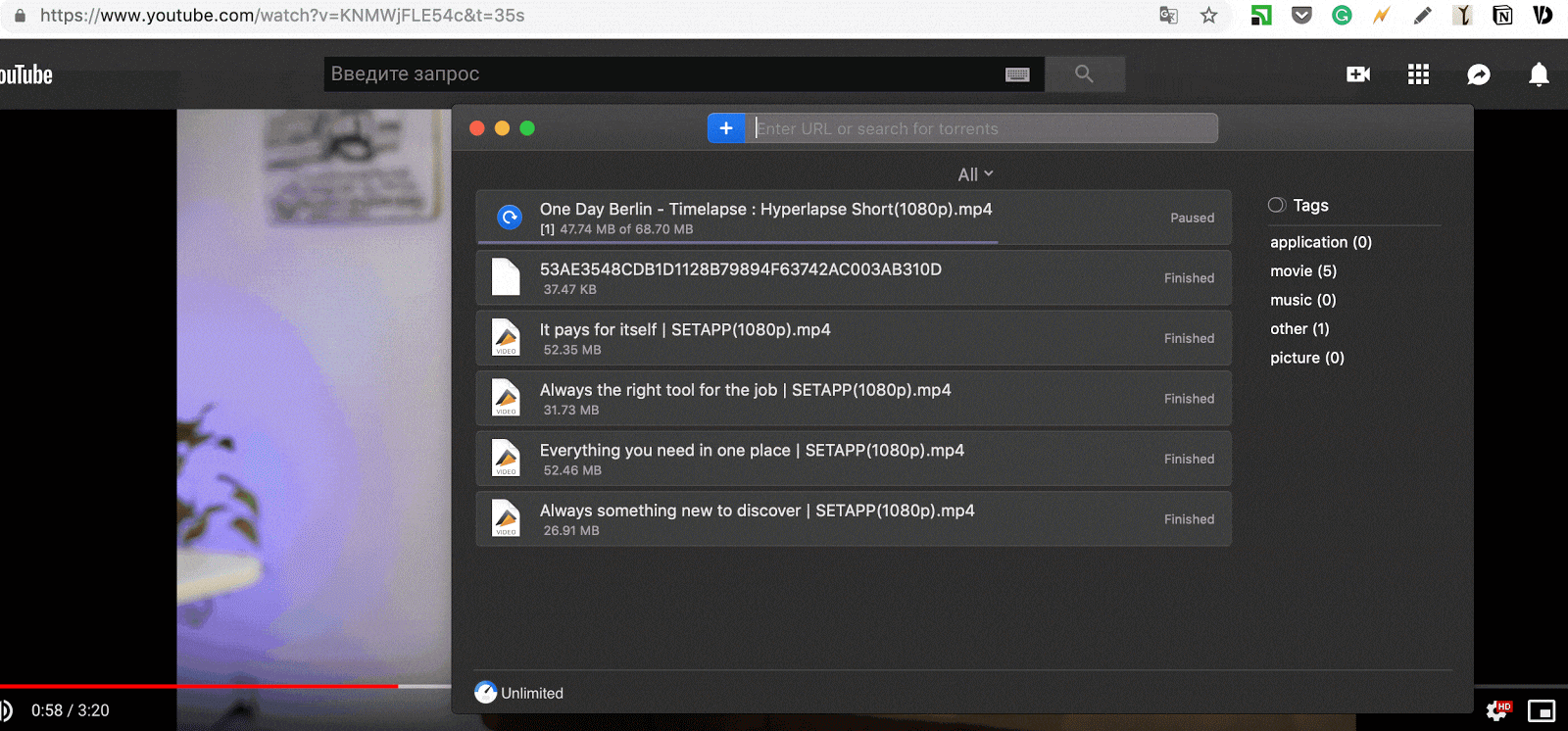Click the orange lightning extension icon
Image resolution: width=1568 pixels, height=731 pixels.
[1382, 16]
